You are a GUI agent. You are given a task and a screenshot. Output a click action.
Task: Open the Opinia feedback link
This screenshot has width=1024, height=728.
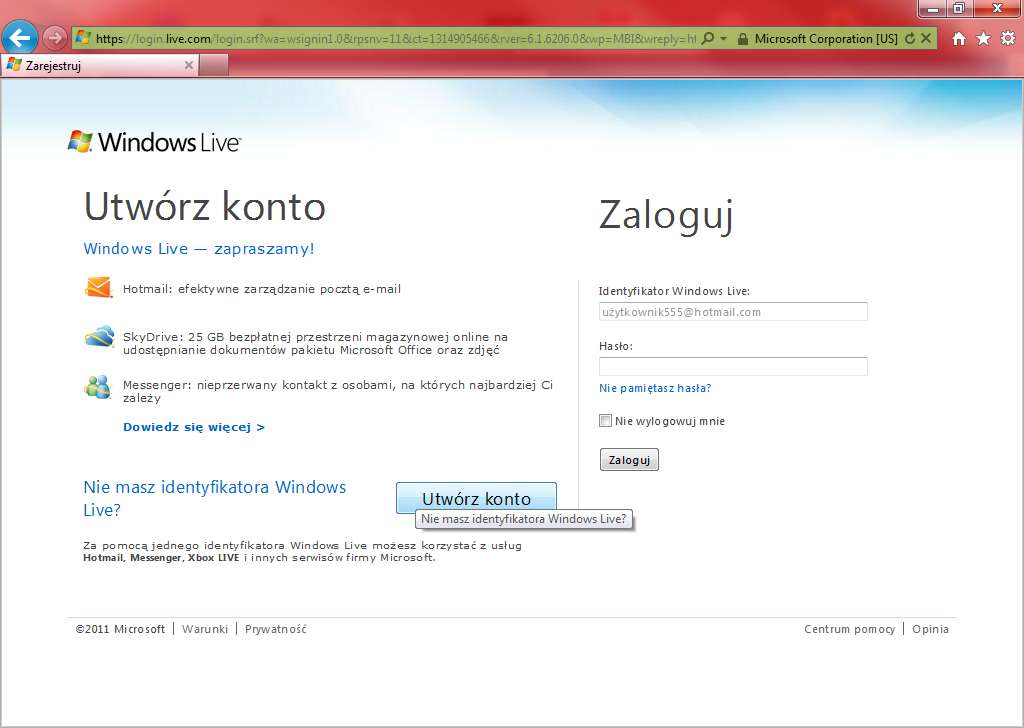(x=931, y=629)
